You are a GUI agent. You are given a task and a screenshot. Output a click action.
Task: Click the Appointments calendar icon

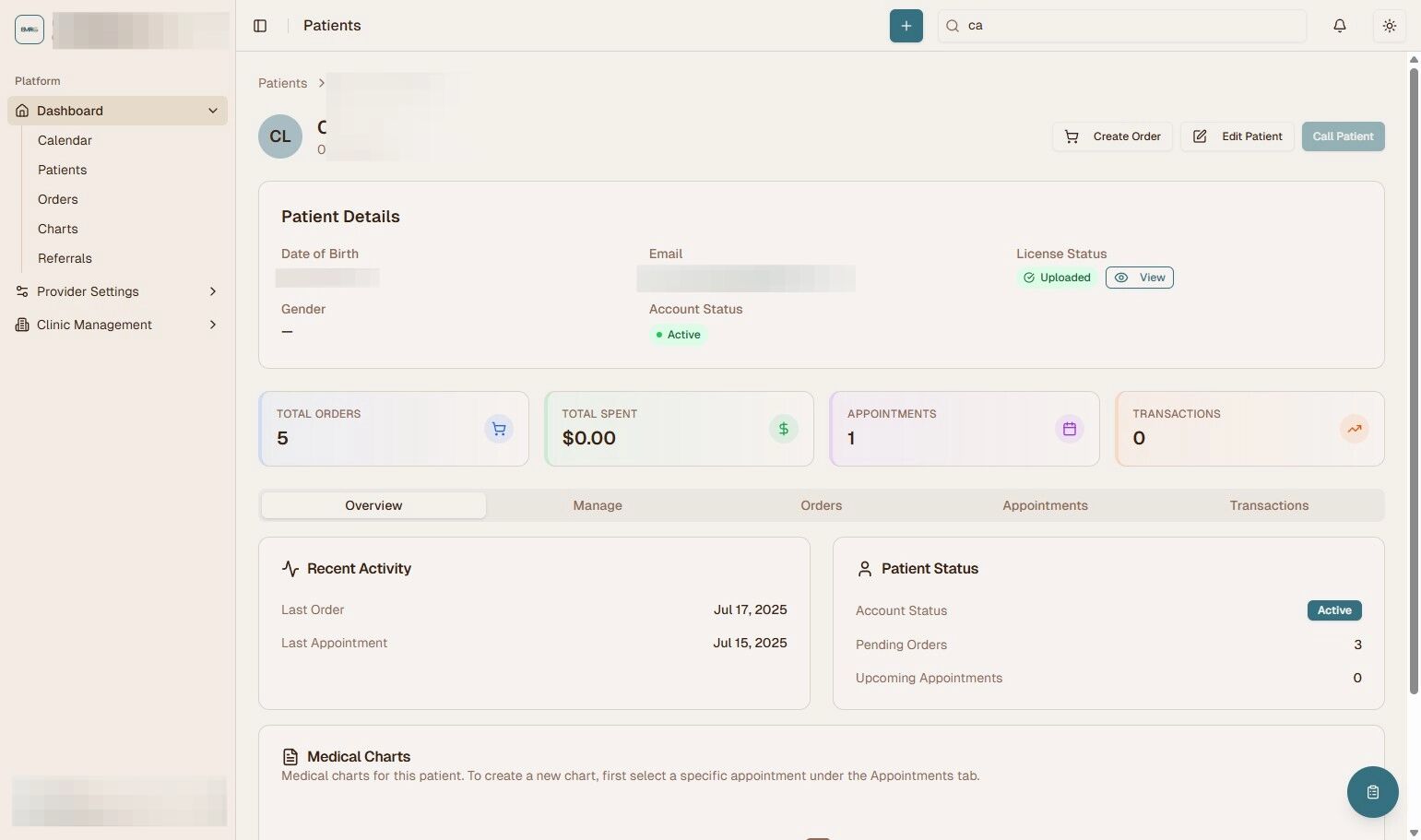[x=1070, y=429]
